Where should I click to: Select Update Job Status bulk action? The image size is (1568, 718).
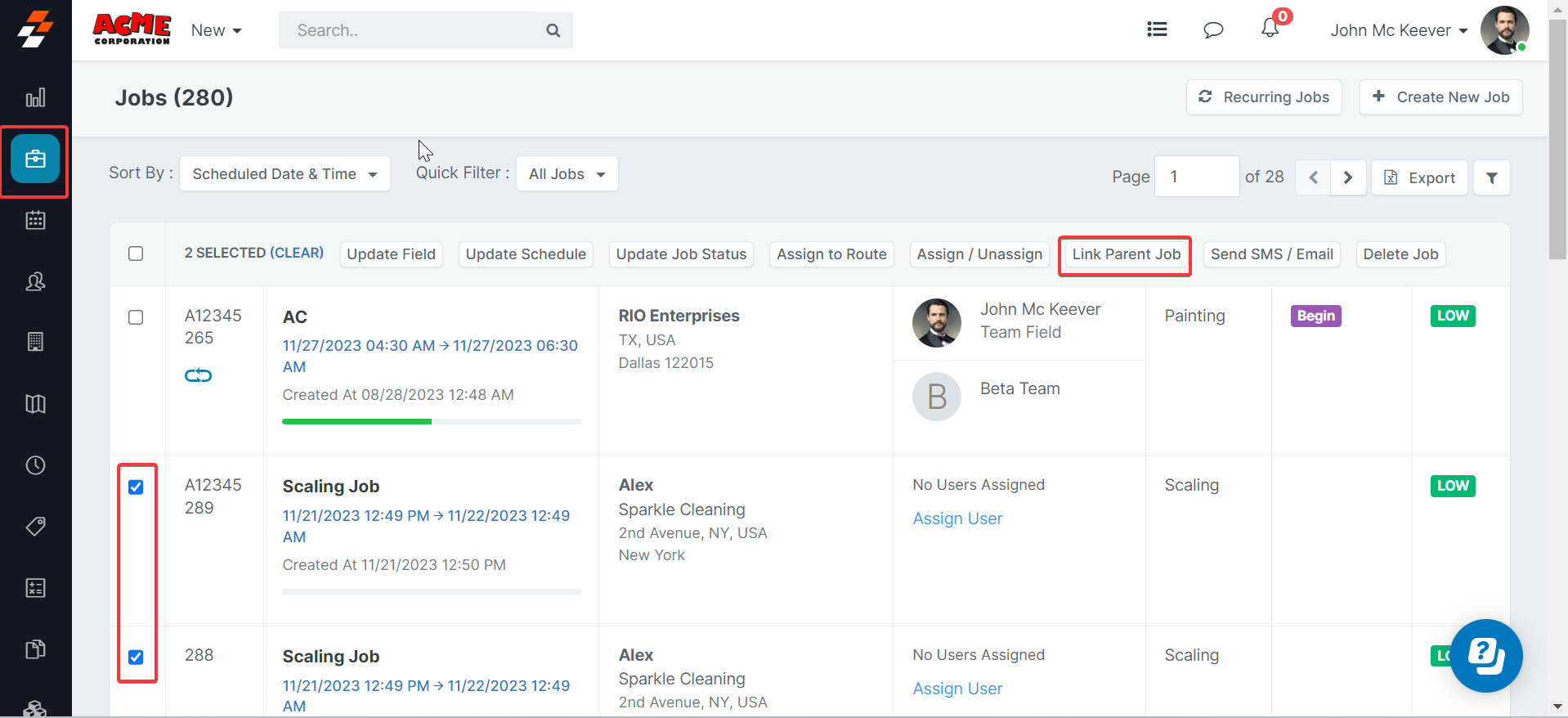[681, 254]
